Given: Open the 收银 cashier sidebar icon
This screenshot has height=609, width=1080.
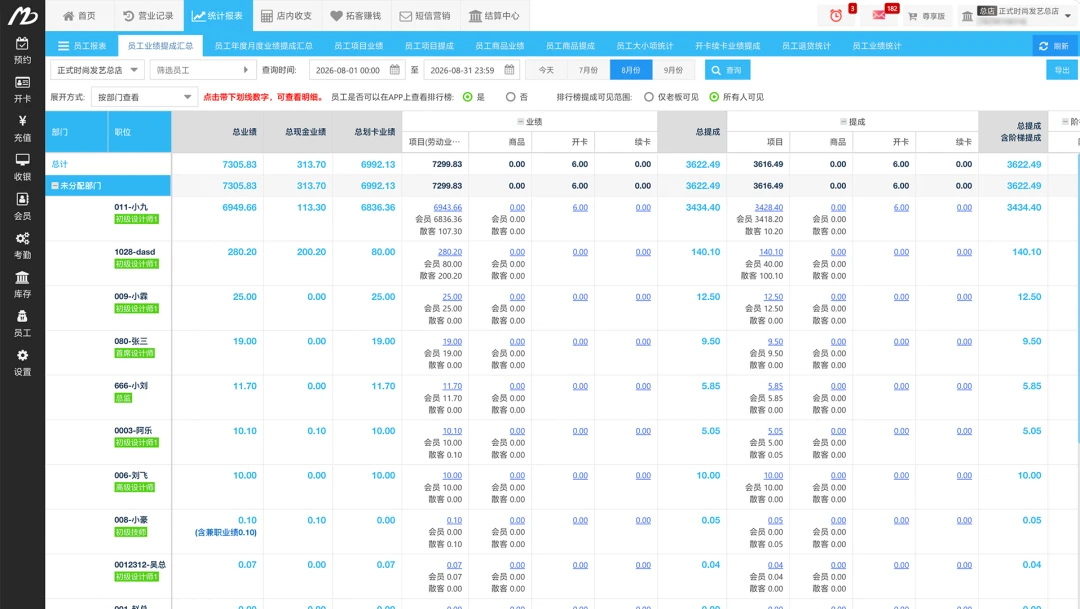Looking at the screenshot, I should pyautogui.click(x=22, y=167).
